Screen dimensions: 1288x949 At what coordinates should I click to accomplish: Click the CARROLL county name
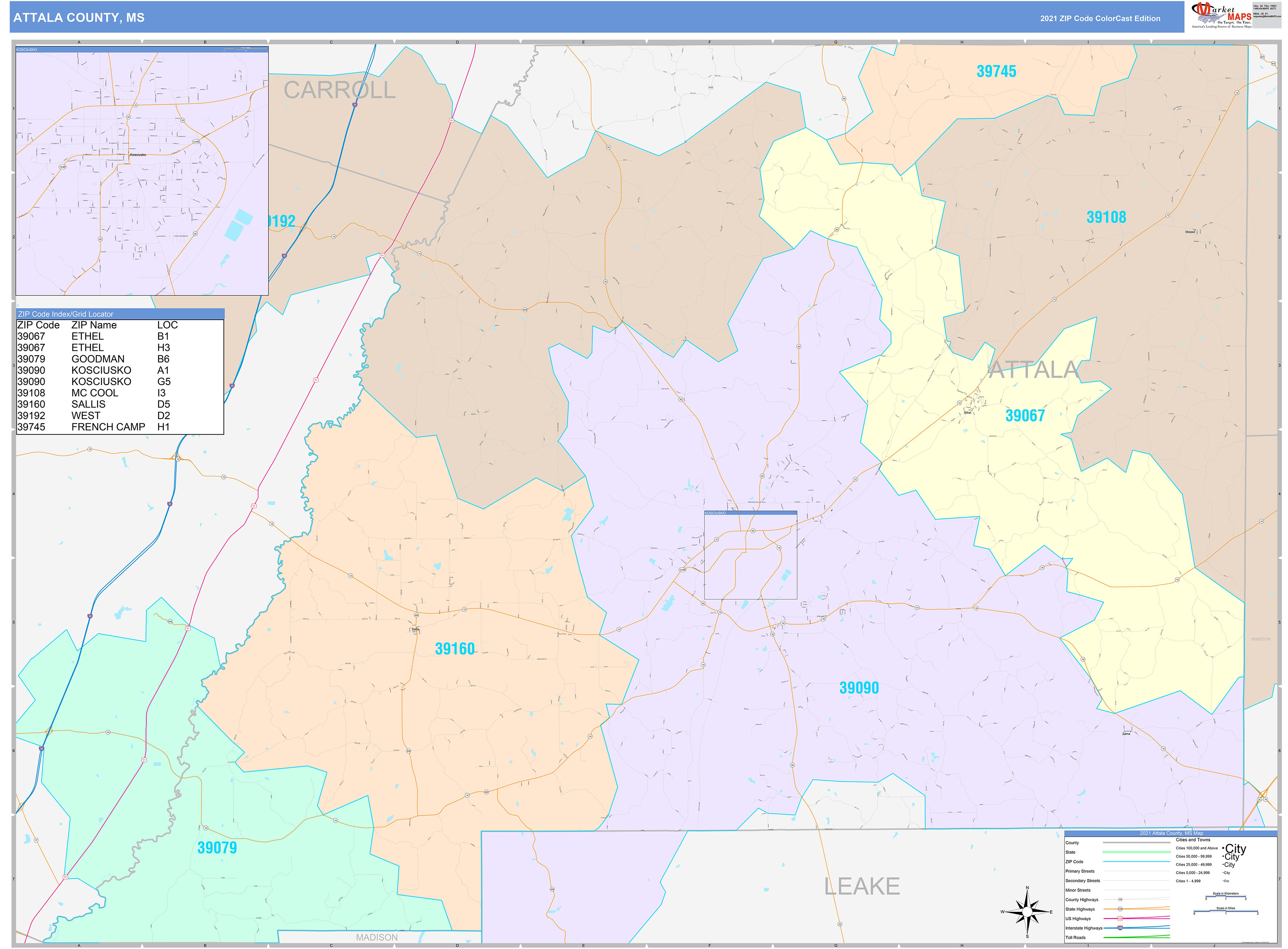point(339,90)
